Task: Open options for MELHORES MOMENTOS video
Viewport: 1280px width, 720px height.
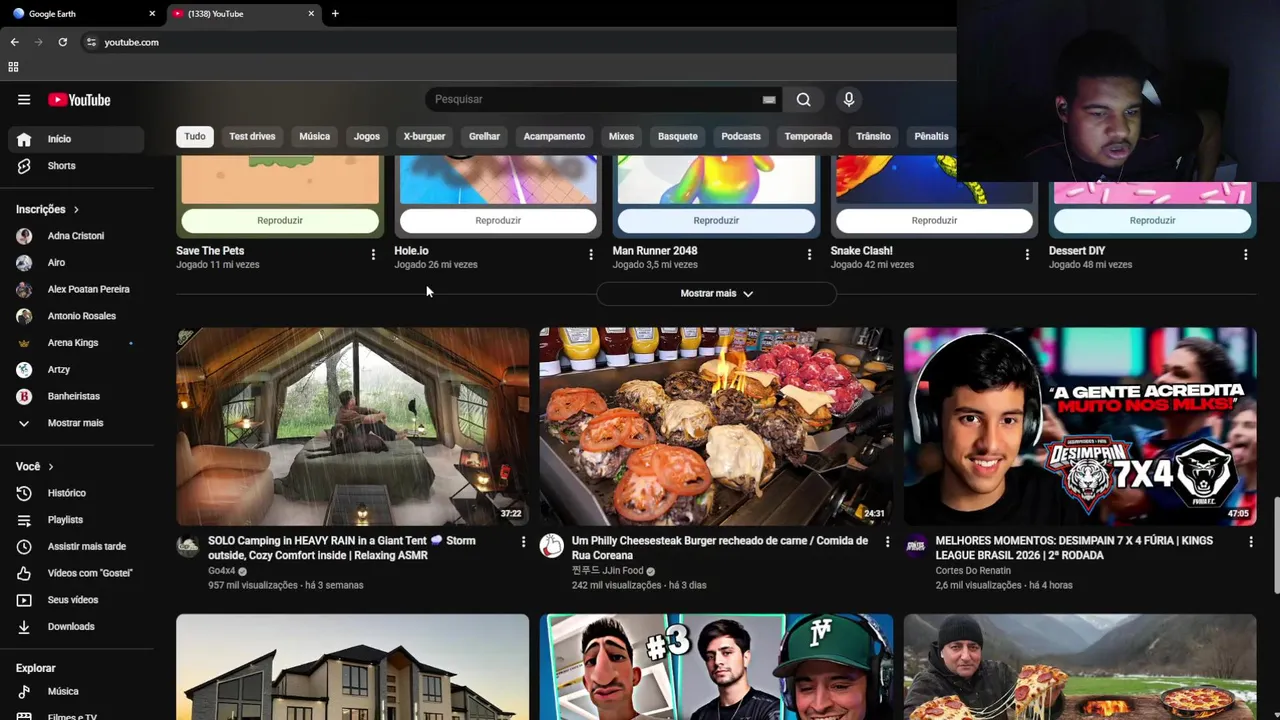Action: point(1251,542)
